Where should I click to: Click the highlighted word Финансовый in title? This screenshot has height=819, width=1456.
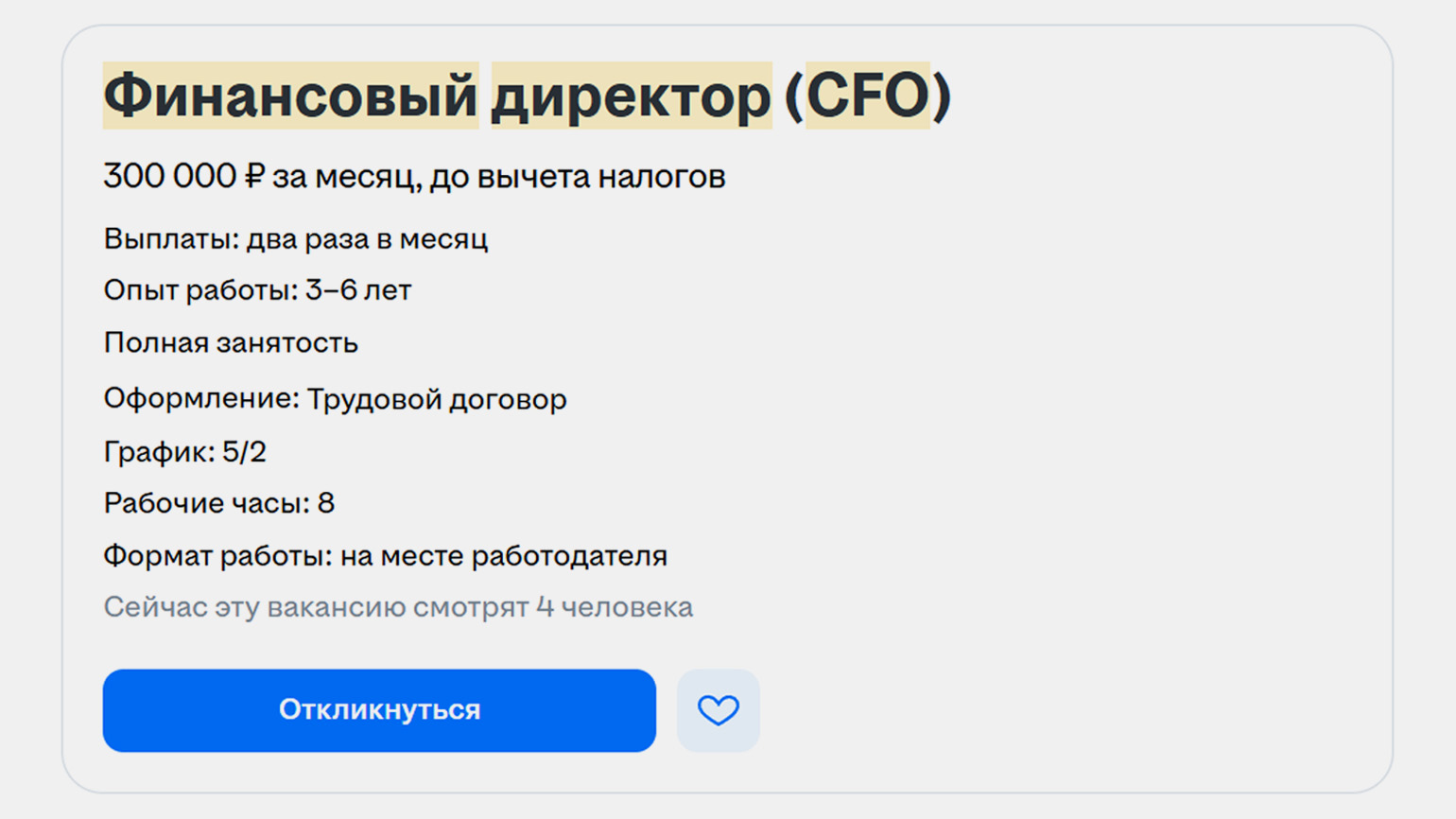tap(290, 96)
